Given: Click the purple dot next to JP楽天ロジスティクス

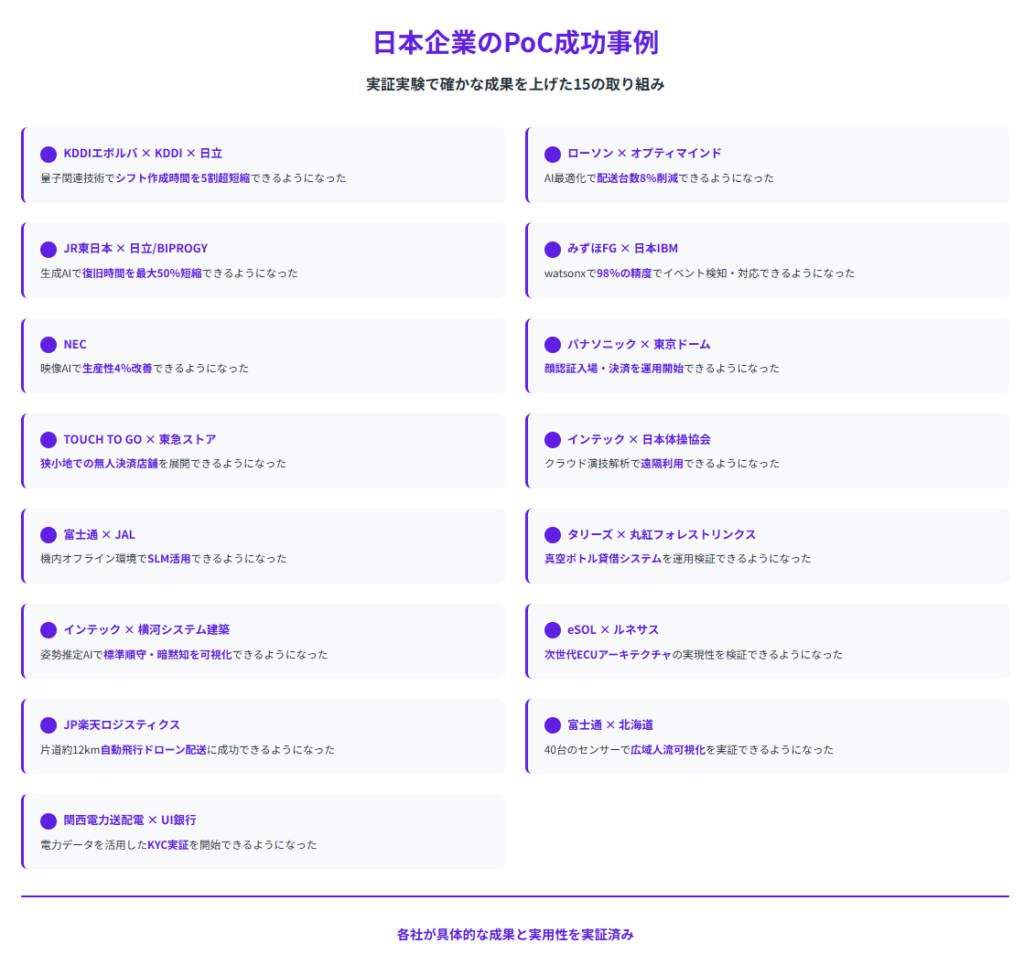Looking at the screenshot, I should coord(48,725).
